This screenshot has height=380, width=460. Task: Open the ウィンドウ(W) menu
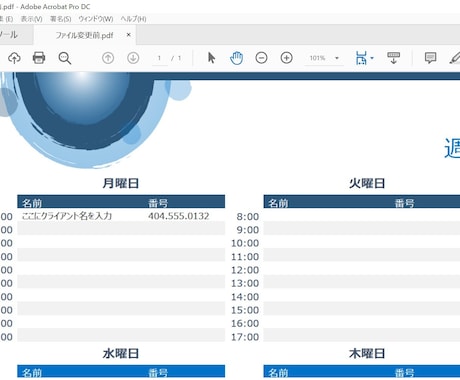(x=96, y=19)
